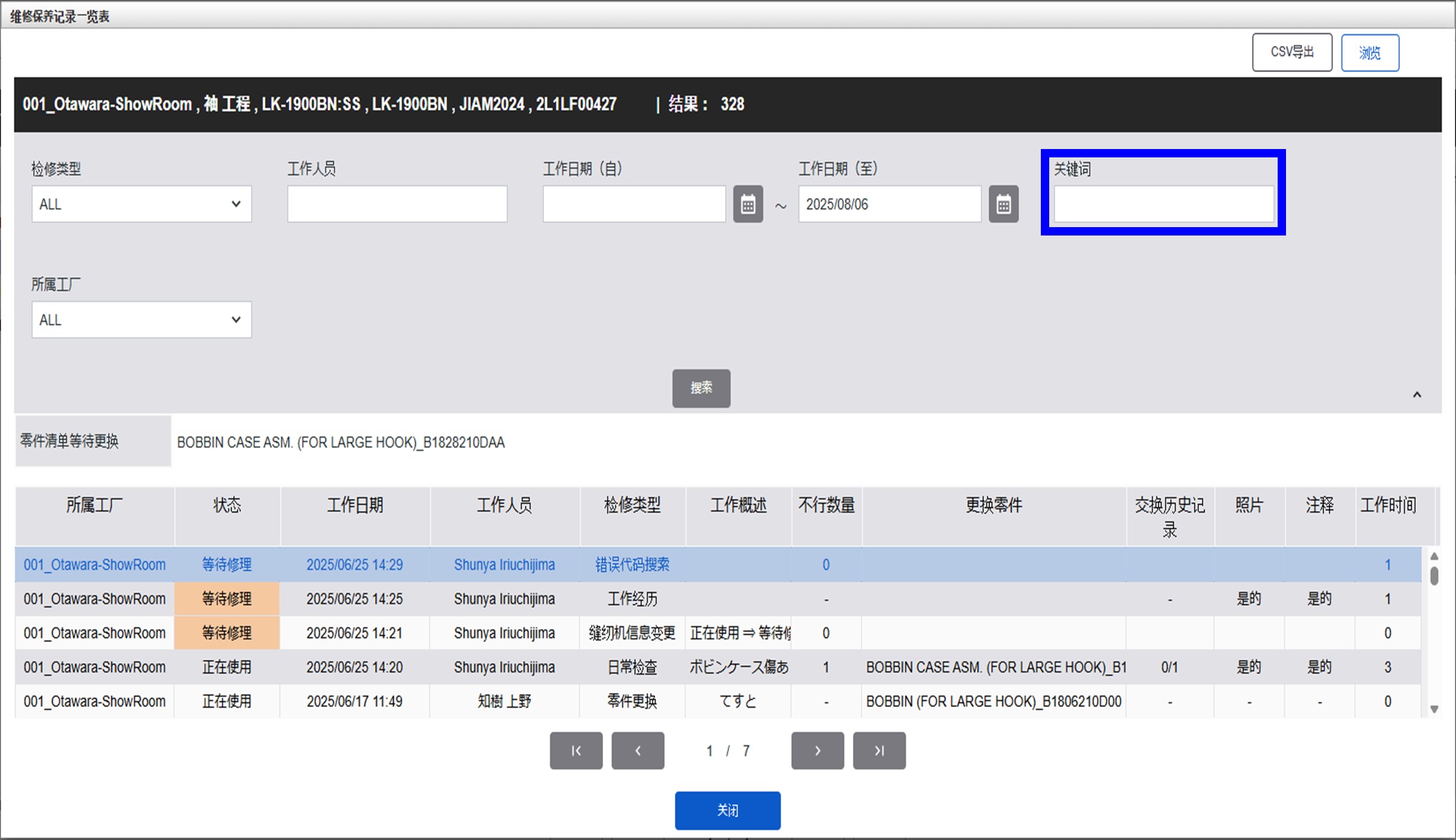
Task: Go to first page of results
Action: (576, 751)
